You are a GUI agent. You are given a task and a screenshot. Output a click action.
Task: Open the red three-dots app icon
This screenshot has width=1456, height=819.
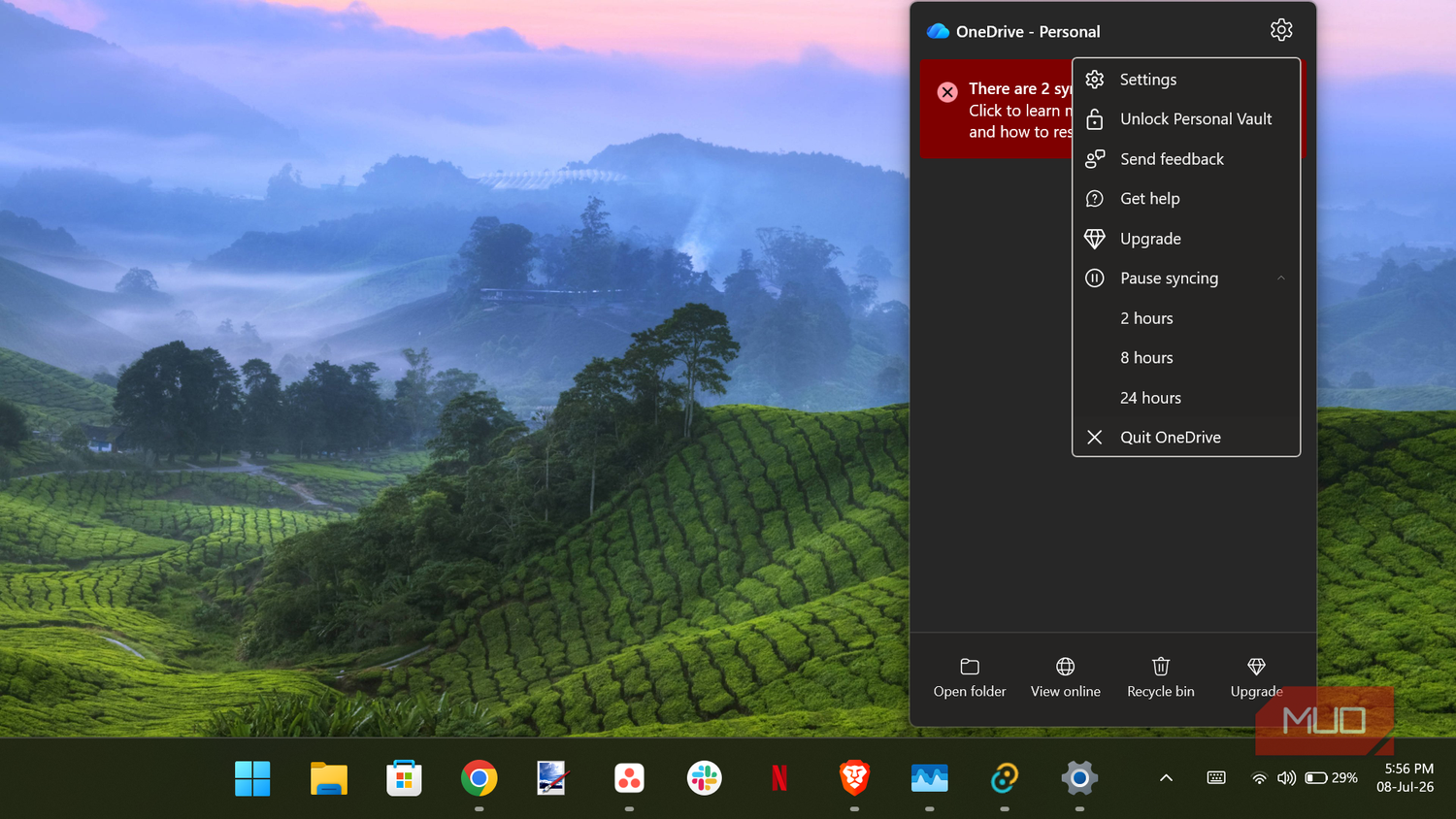629,778
